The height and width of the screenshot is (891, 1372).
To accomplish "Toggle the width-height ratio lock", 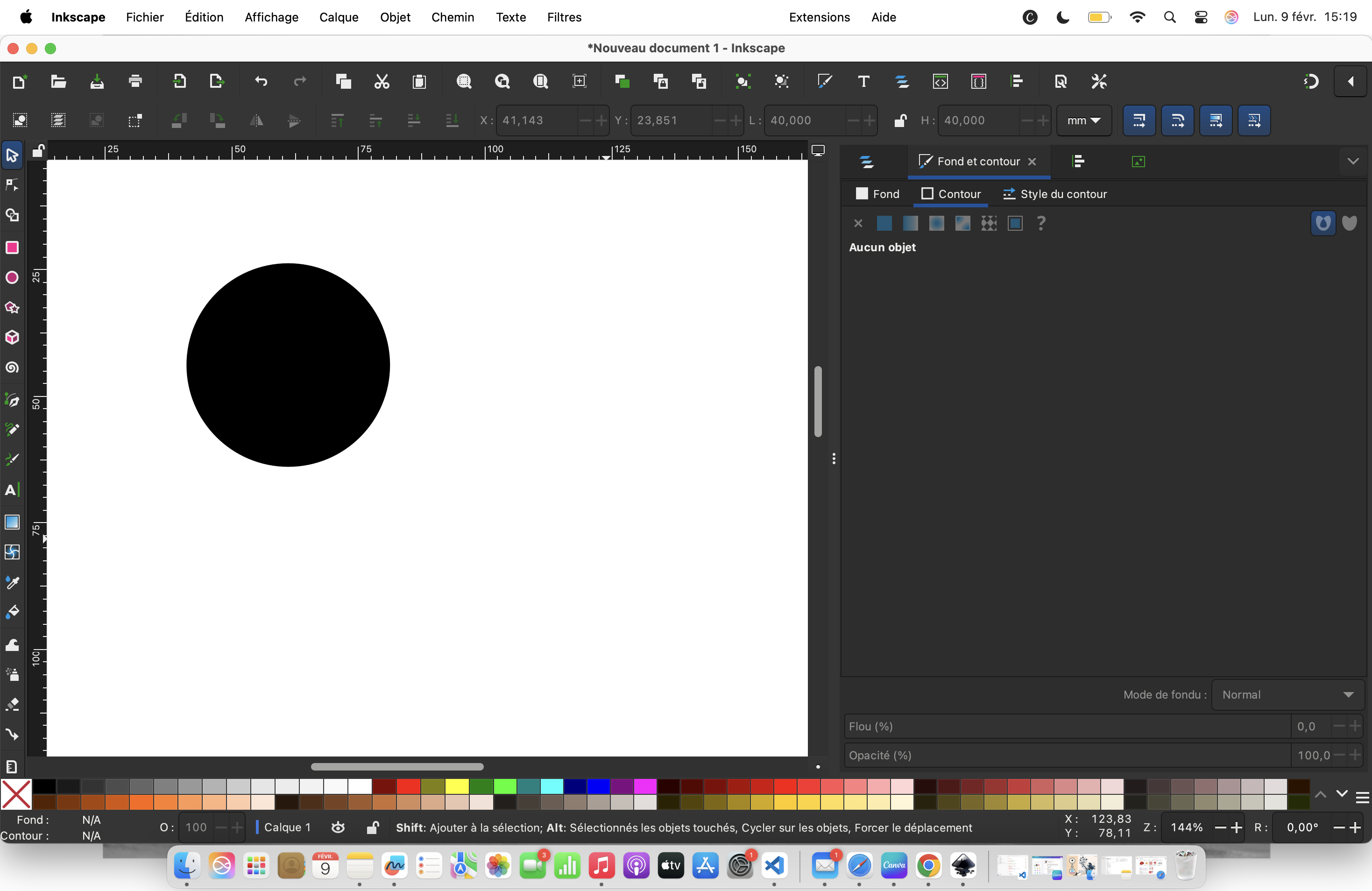I will click(900, 120).
